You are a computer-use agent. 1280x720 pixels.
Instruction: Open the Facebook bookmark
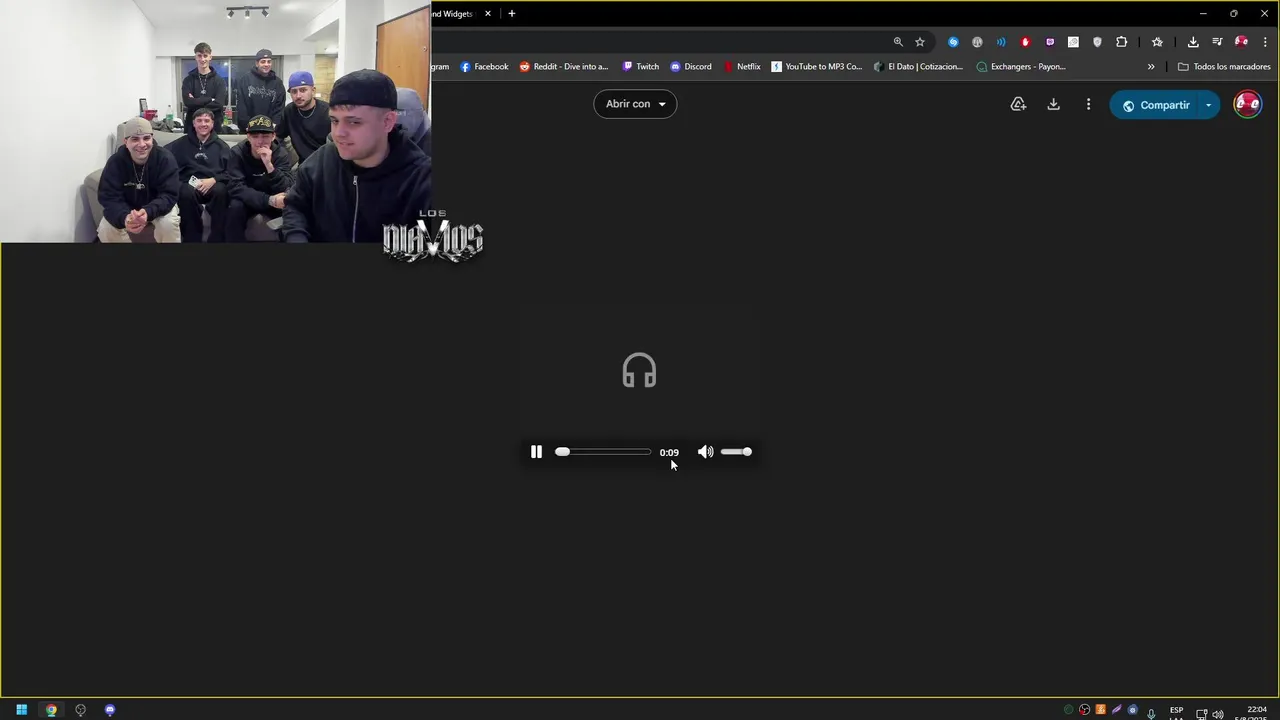(x=484, y=67)
